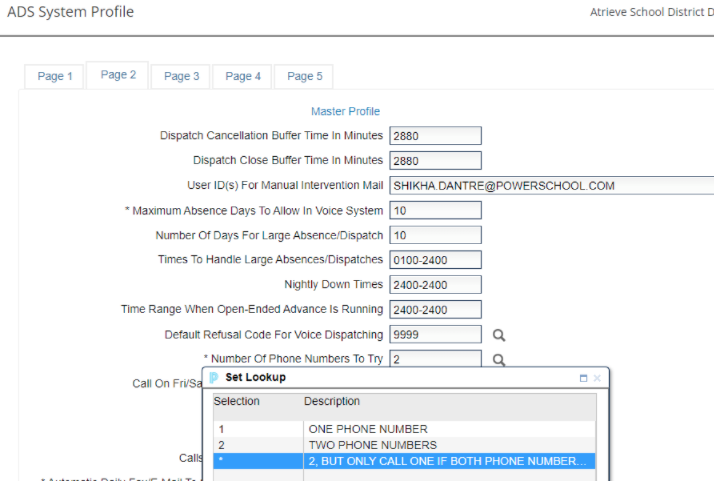Image resolution: width=714 pixels, height=481 pixels.
Task: Go to the Page 4 tab
Action: pyautogui.click(x=243, y=76)
